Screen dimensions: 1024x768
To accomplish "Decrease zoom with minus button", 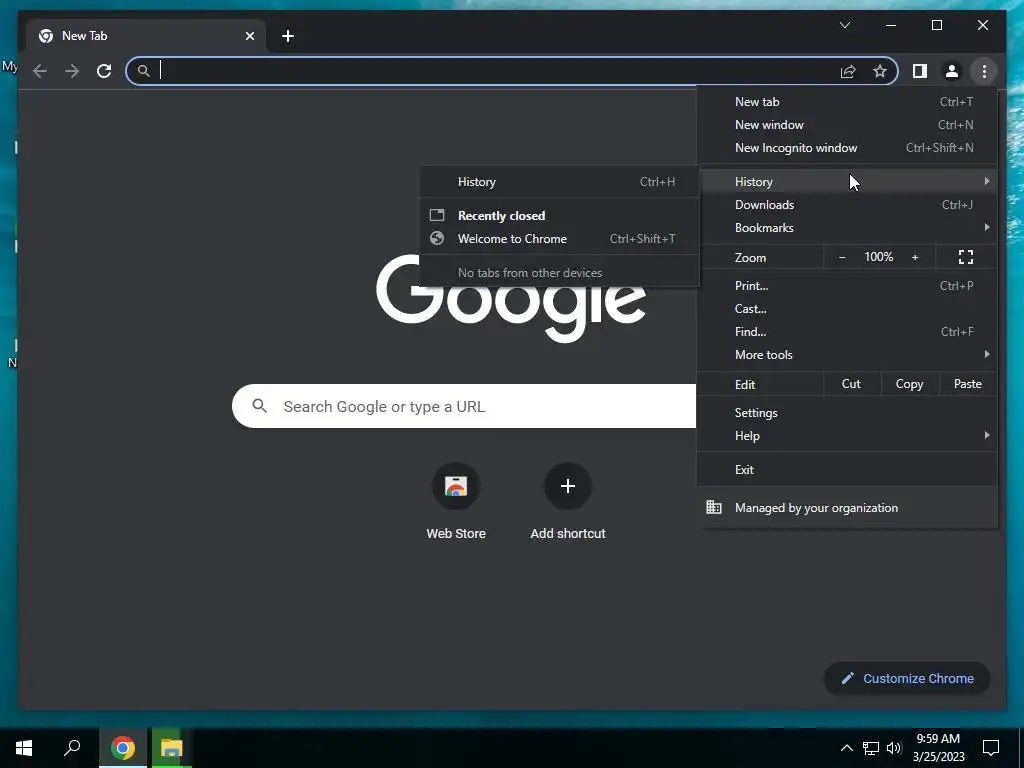I will (842, 257).
